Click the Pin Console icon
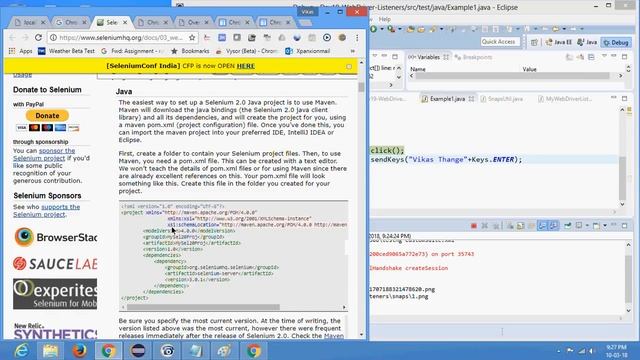640x360 pixels. pyautogui.click(x=568, y=225)
